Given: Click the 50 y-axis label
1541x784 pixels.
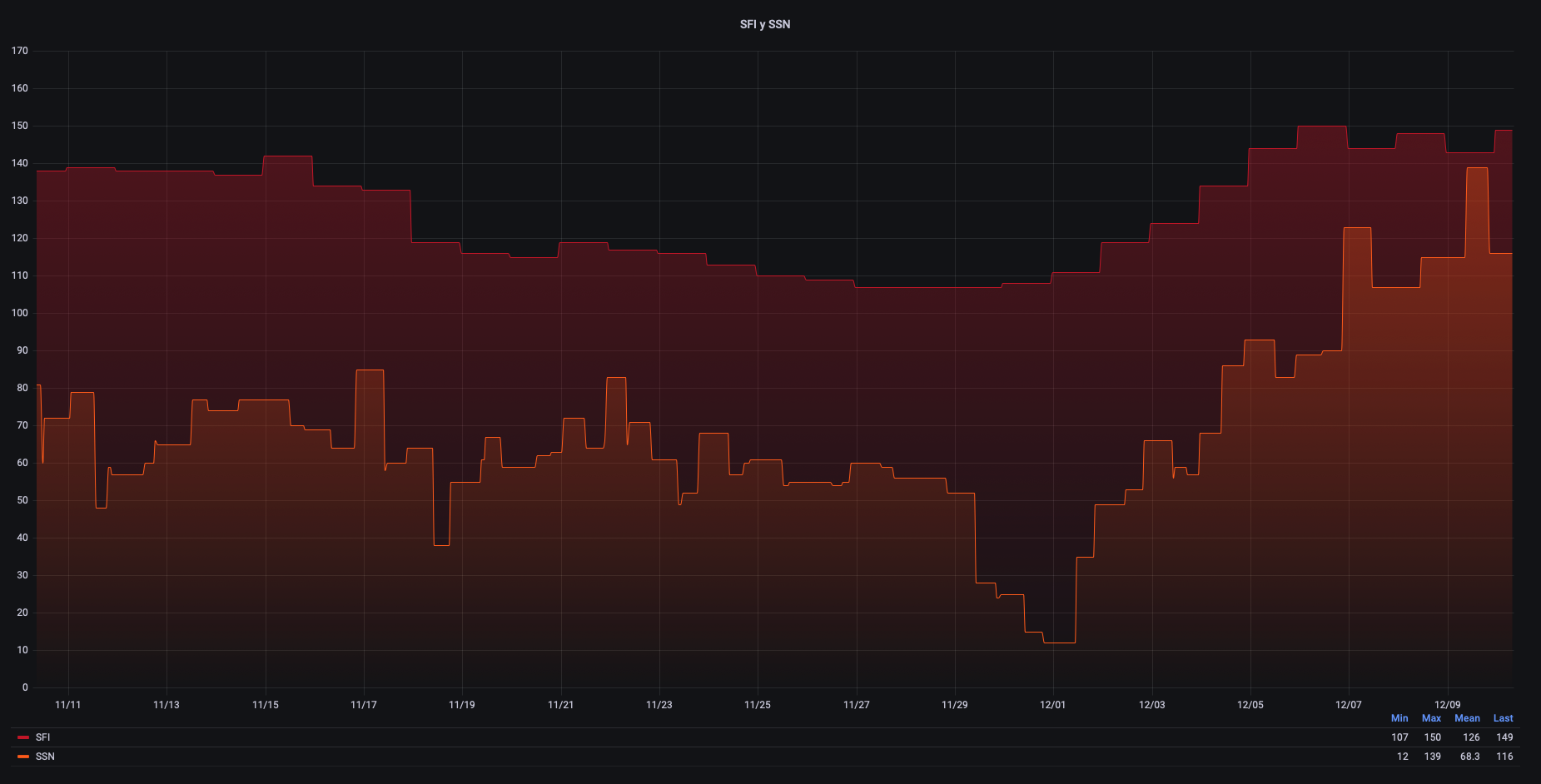Looking at the screenshot, I should point(22,500).
